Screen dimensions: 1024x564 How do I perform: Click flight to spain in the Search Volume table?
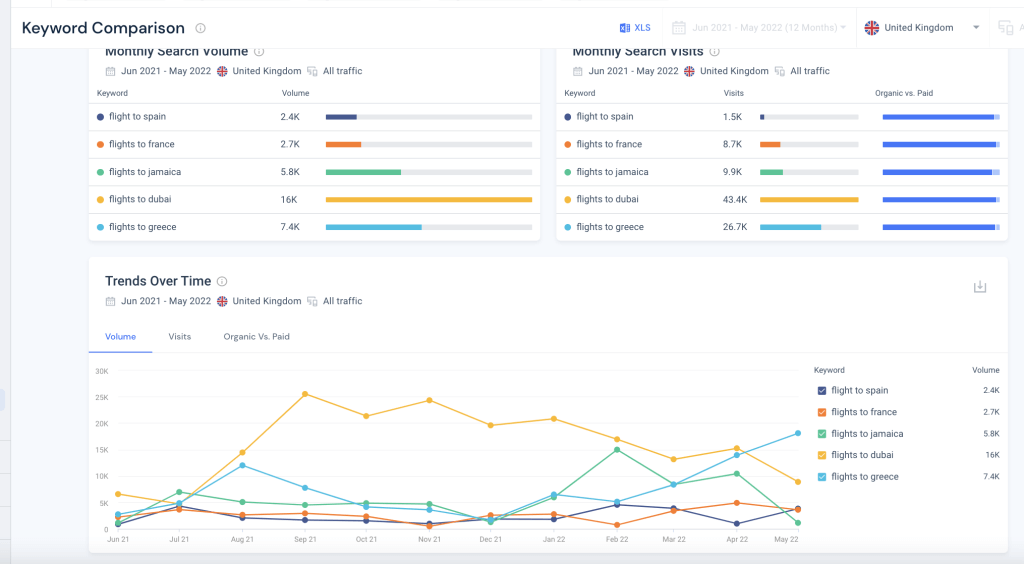pyautogui.click(x=137, y=116)
